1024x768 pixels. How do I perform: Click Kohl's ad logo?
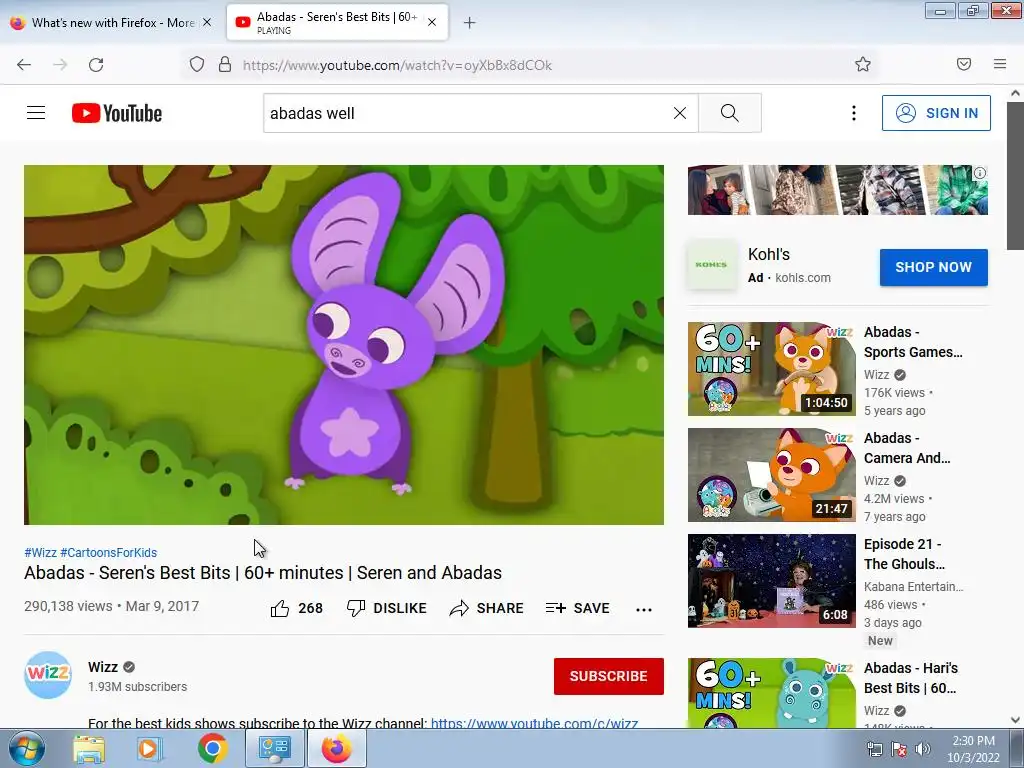711,264
